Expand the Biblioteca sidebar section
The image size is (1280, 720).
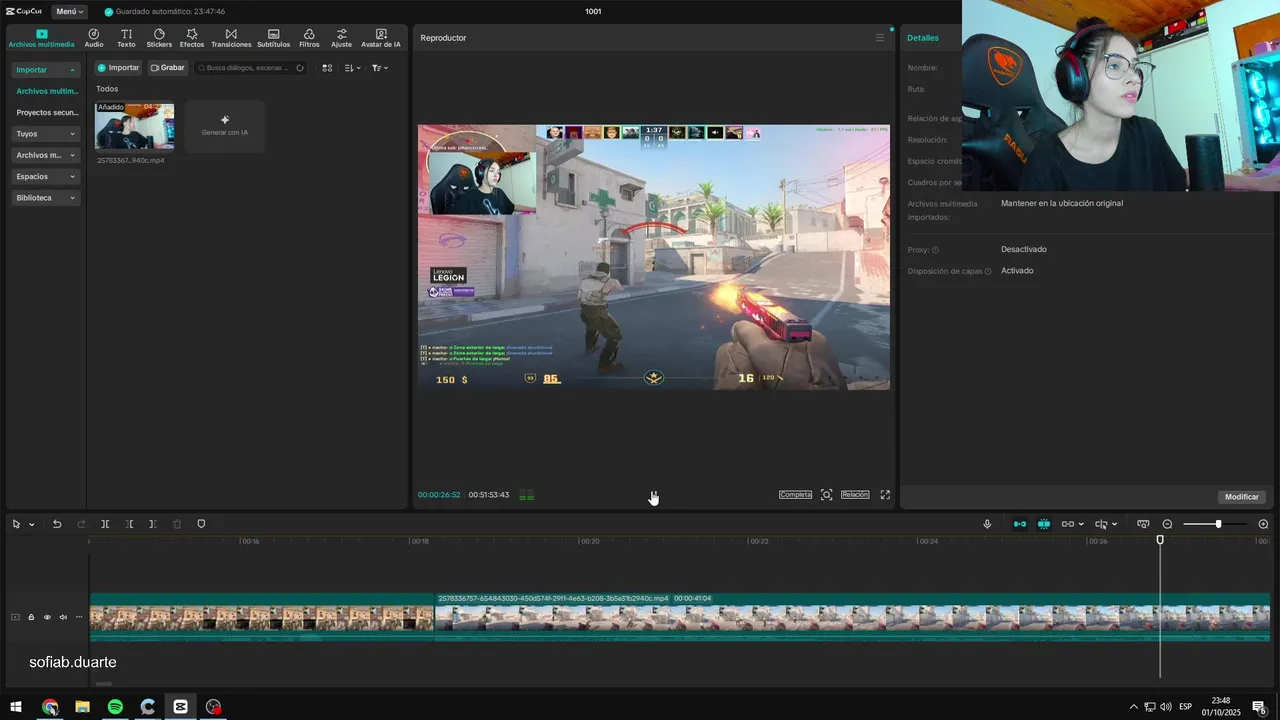coord(46,198)
